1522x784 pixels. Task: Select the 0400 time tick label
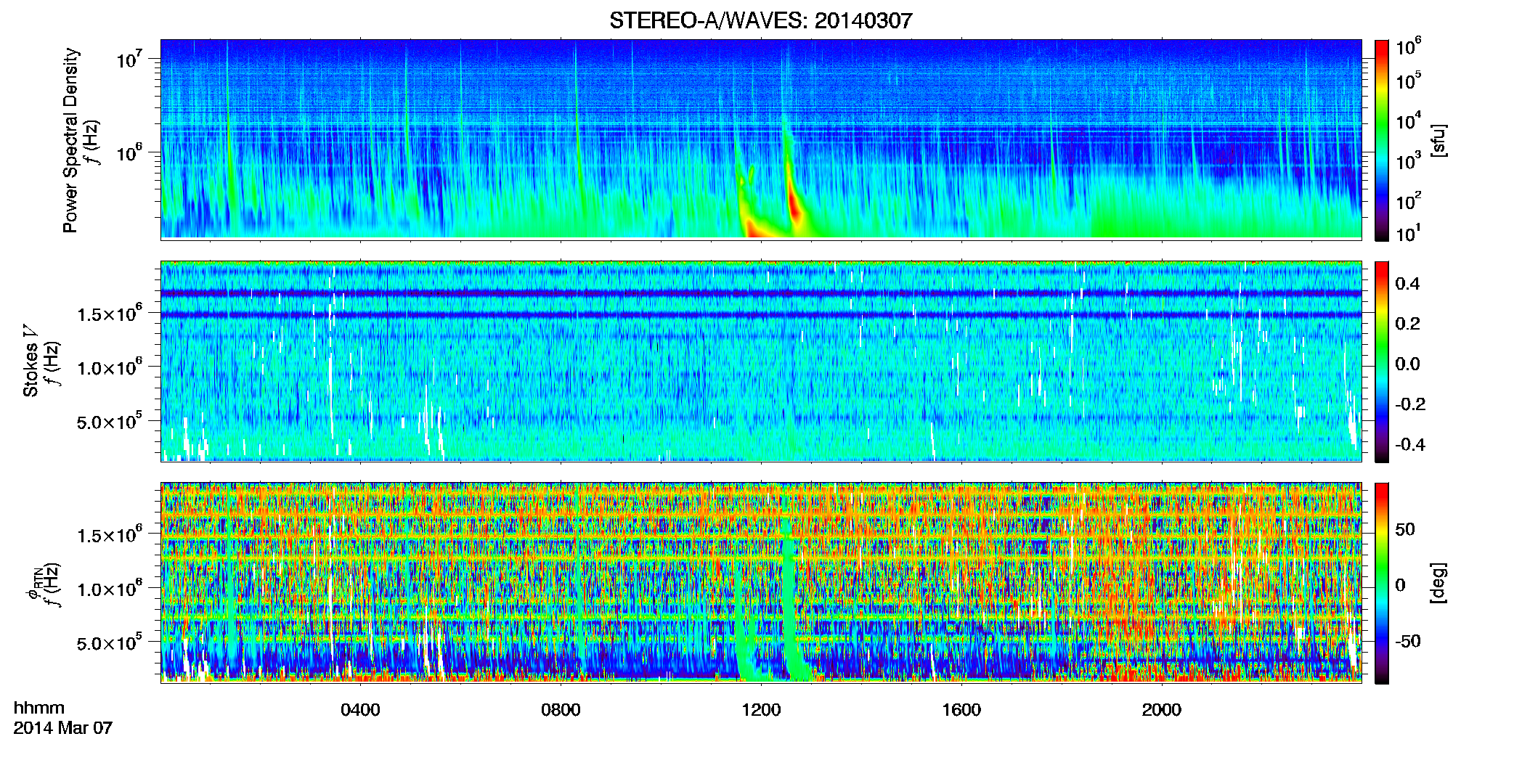(x=360, y=709)
